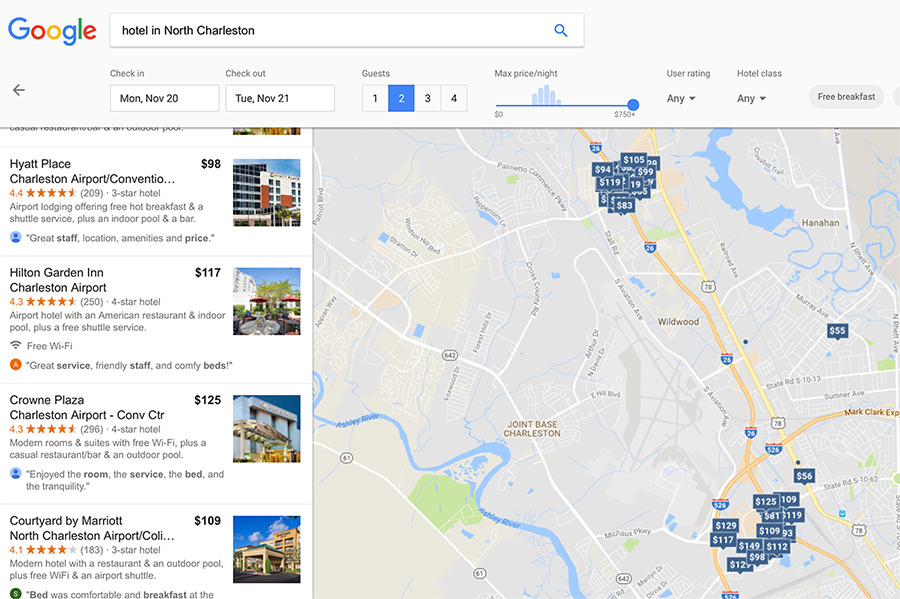Click the magnifier search icon
Image resolution: width=900 pixels, height=599 pixels.
pyautogui.click(x=561, y=30)
